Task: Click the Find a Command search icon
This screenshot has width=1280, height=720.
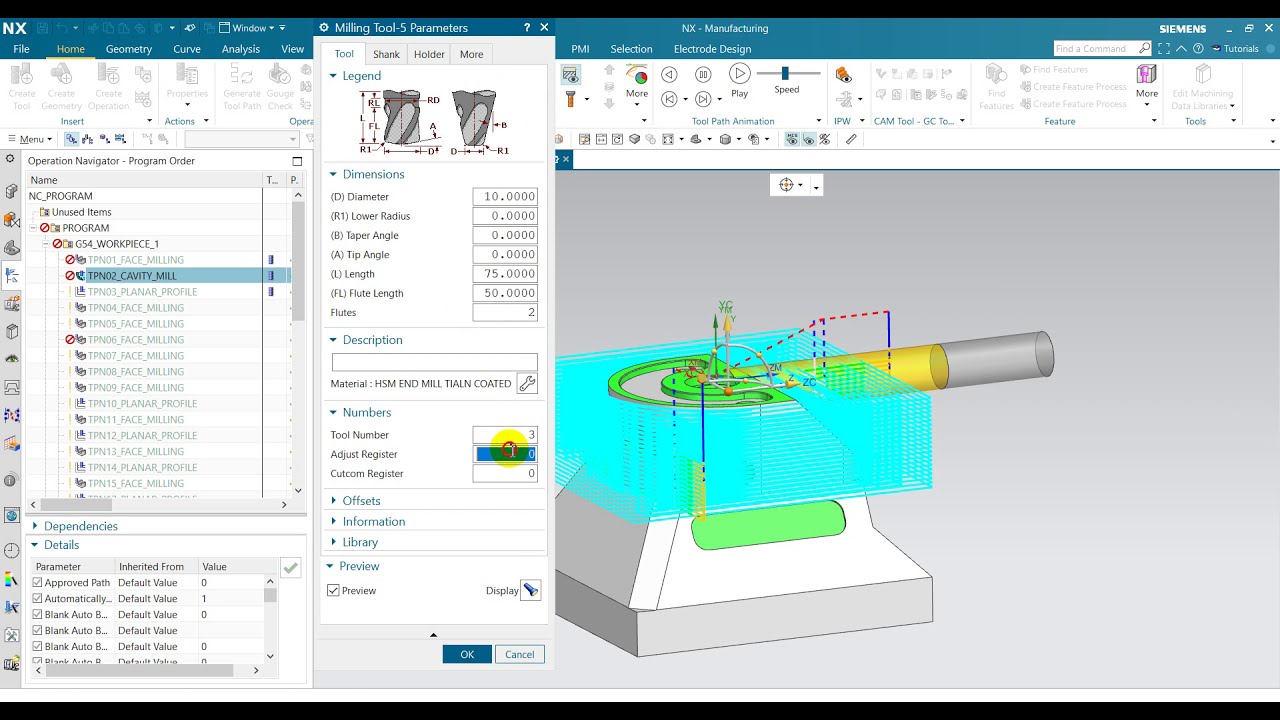Action: click(1145, 48)
